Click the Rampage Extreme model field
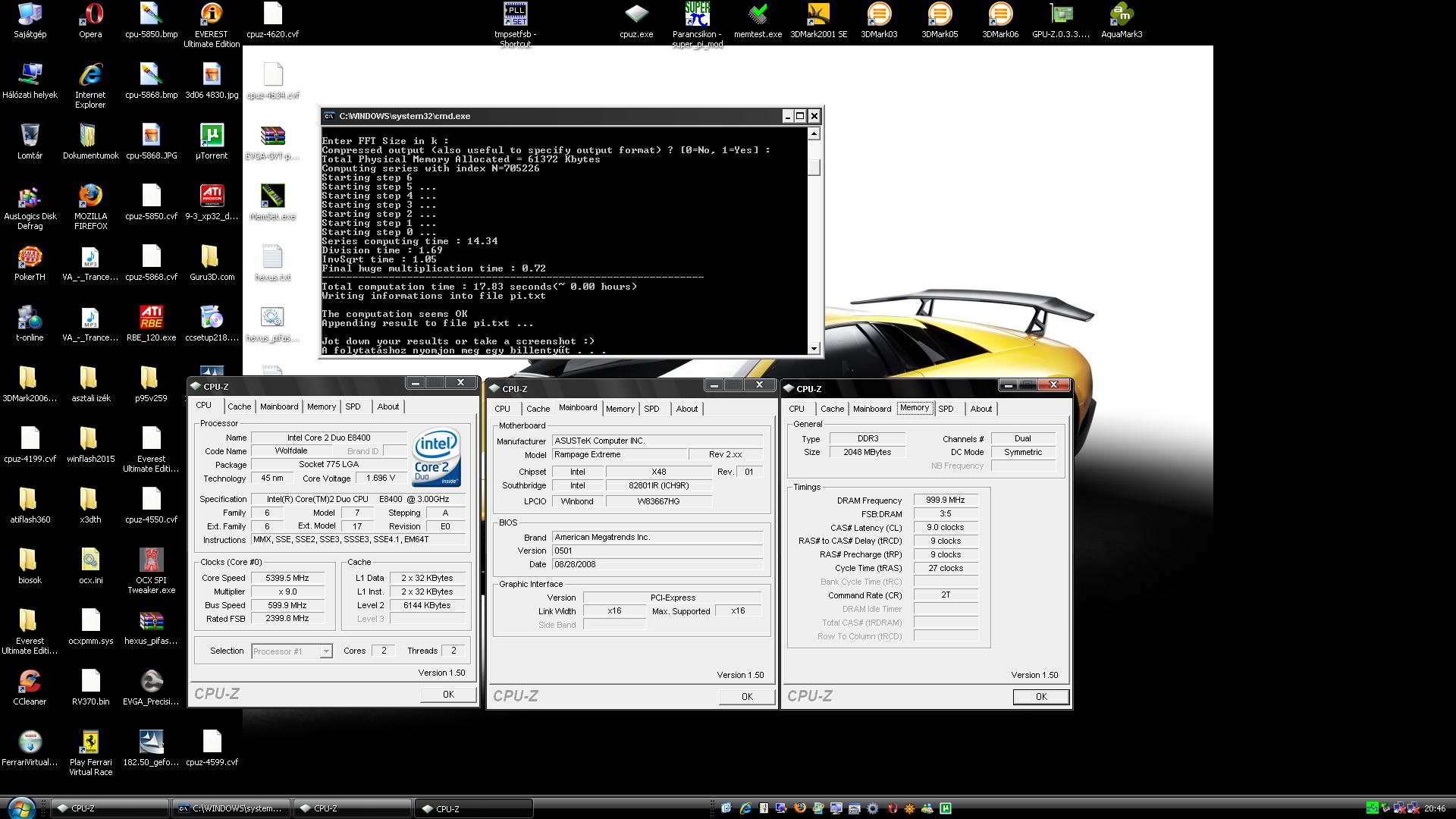The image size is (1456, 819). 619,454
